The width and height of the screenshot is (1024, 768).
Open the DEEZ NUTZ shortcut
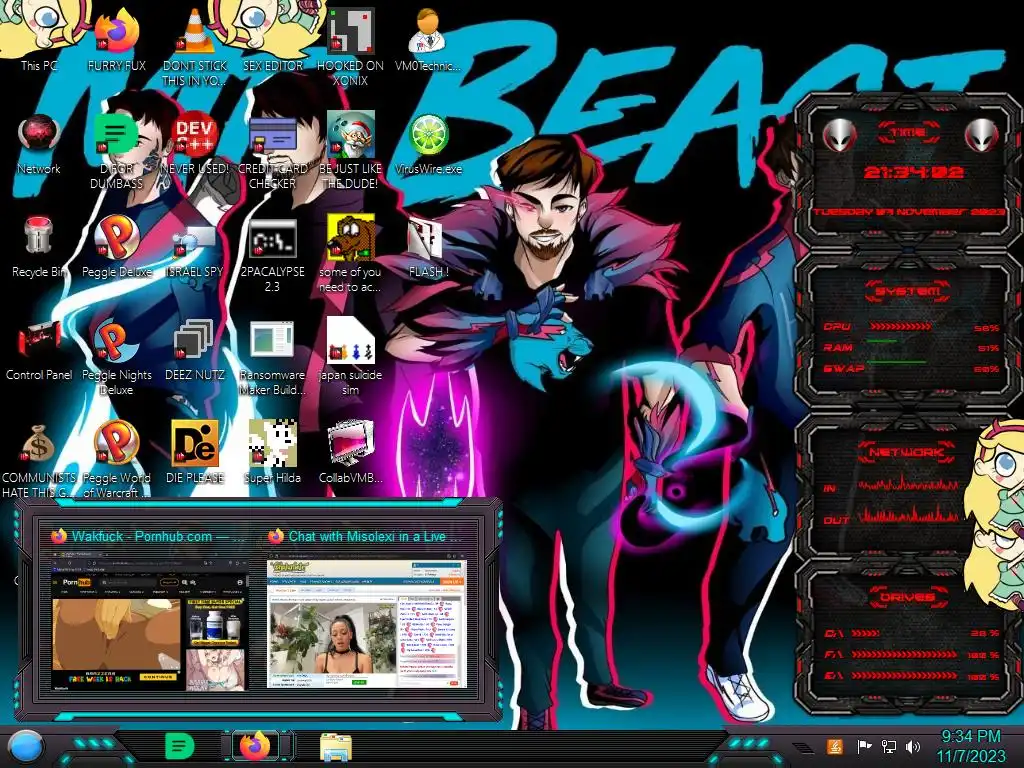click(195, 351)
